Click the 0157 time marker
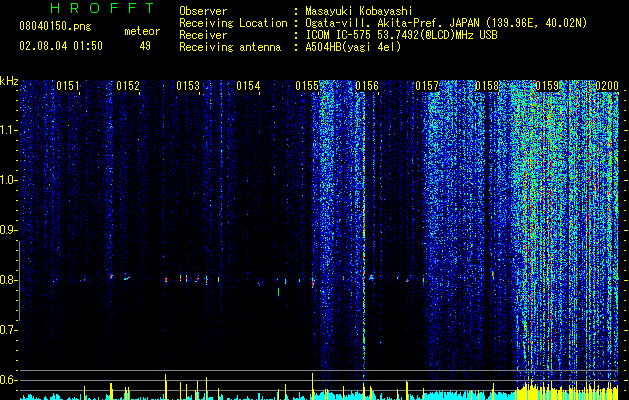 click(427, 86)
